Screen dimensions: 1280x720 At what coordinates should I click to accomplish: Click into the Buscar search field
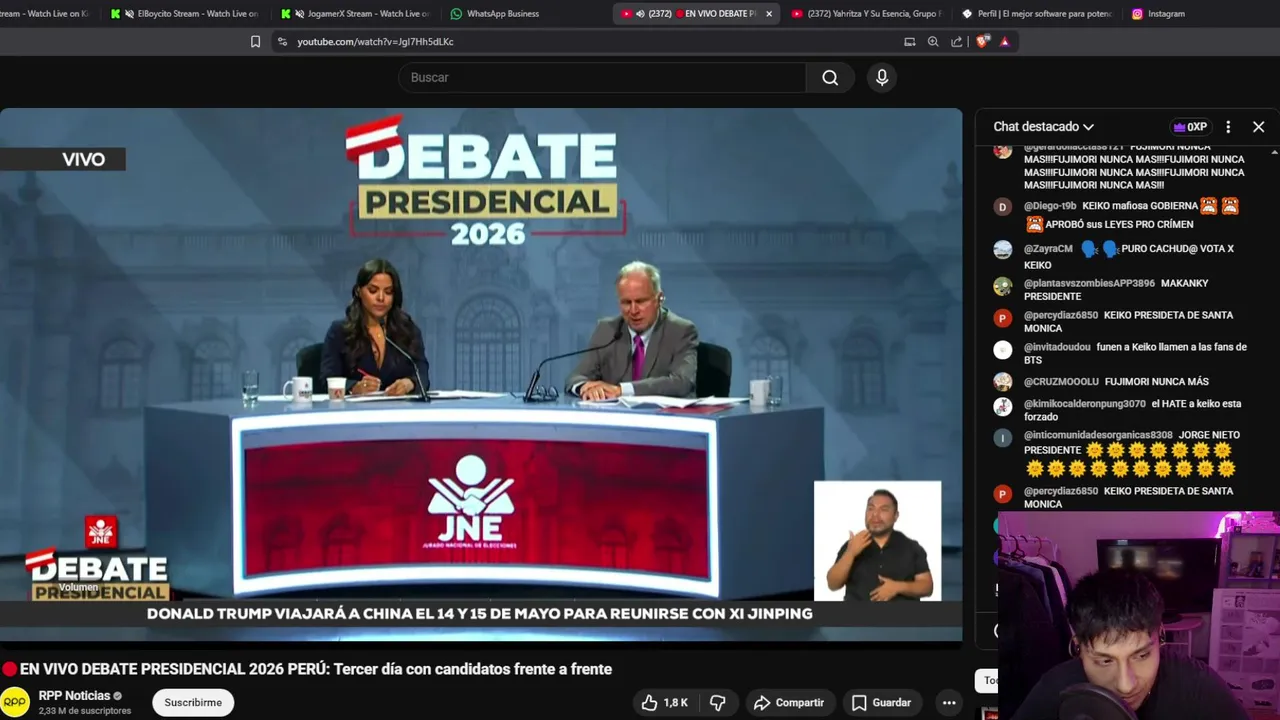[x=602, y=77]
